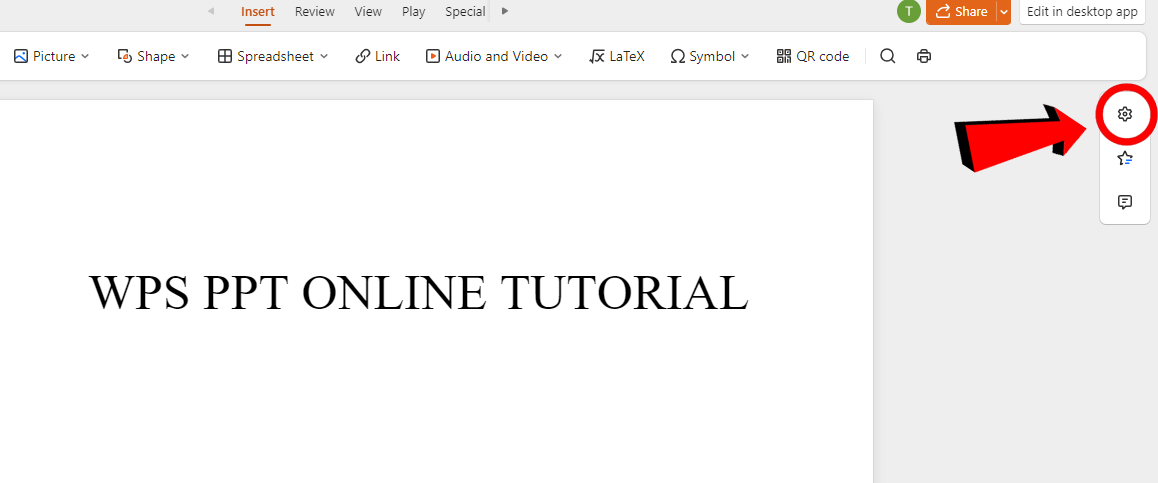Click Edit in desktop app button
Viewport: 1158px width, 483px height.
pos(1082,12)
